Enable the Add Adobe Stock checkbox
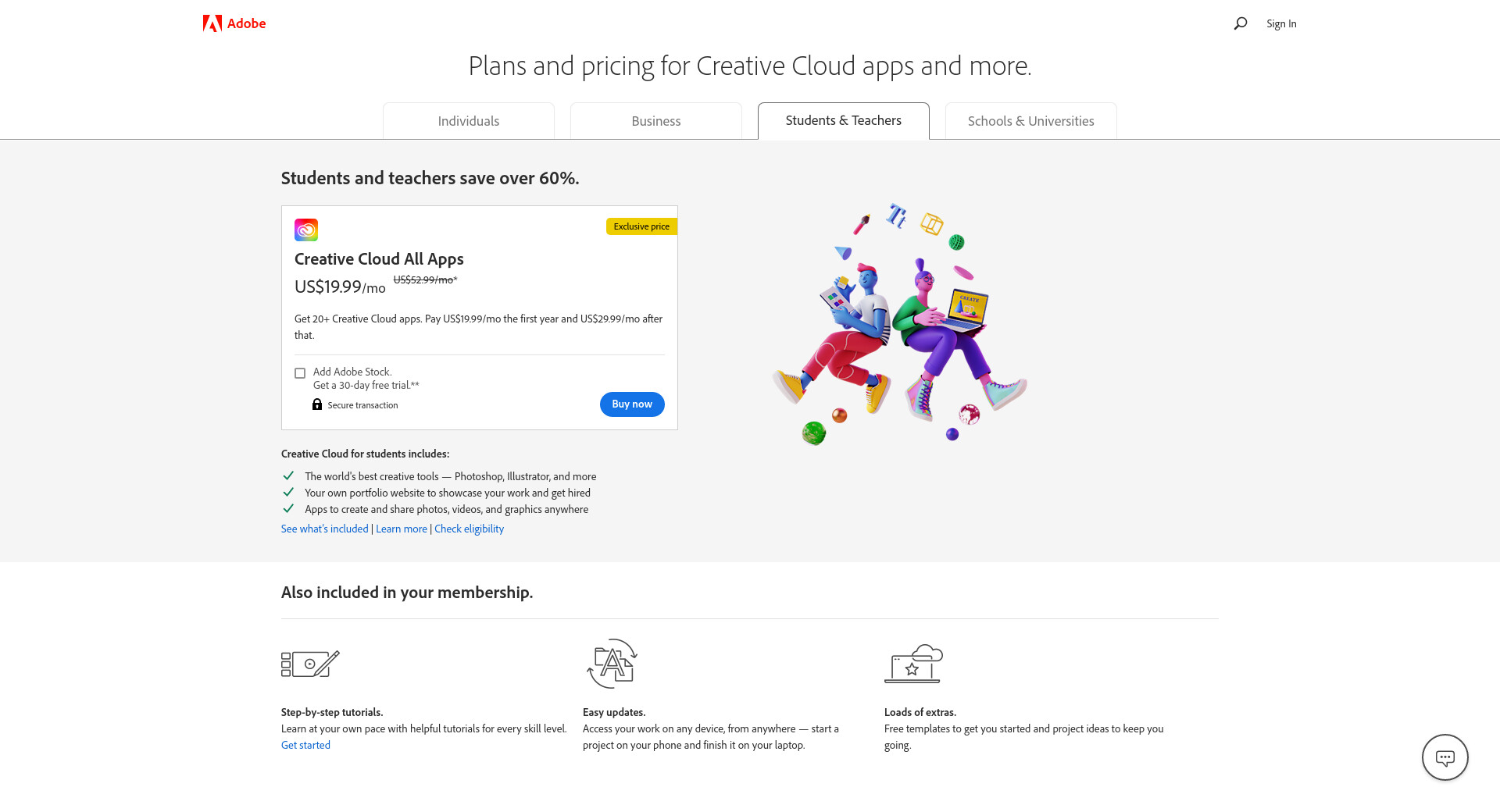 click(x=300, y=373)
